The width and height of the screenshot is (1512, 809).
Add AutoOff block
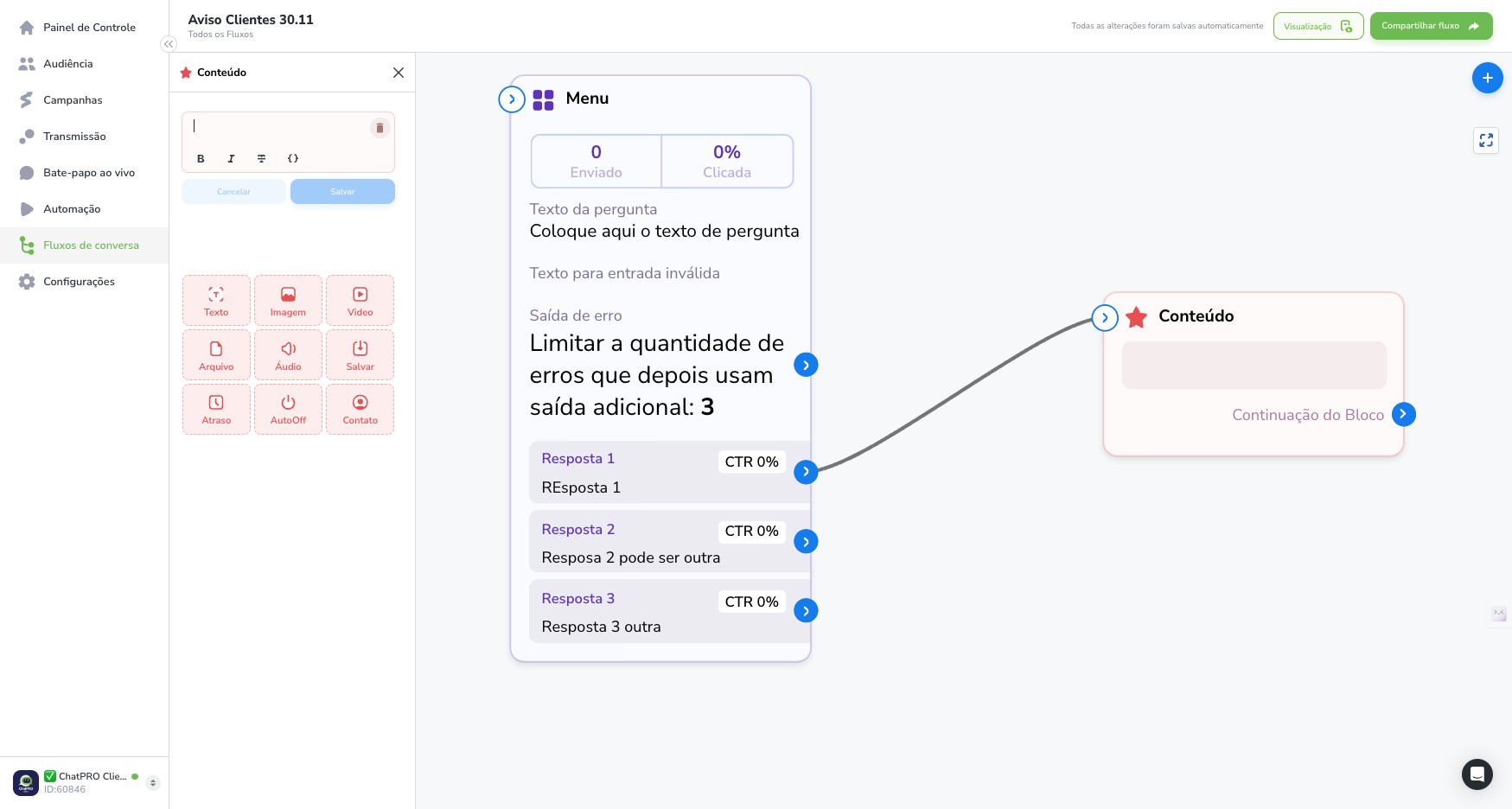coord(288,409)
